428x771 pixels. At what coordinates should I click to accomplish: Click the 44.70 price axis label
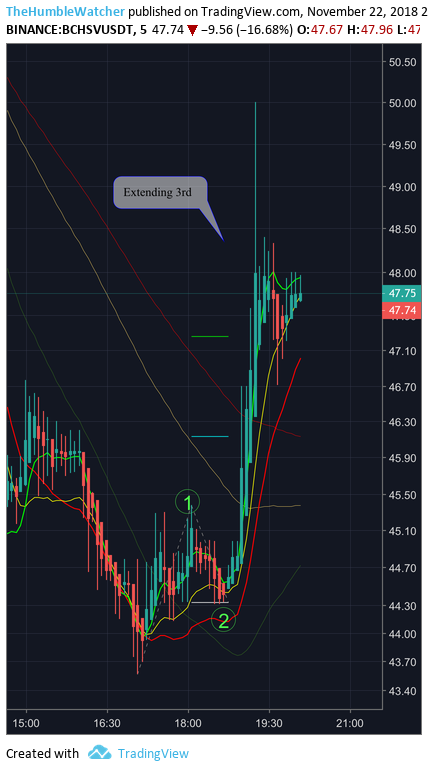pos(402,568)
